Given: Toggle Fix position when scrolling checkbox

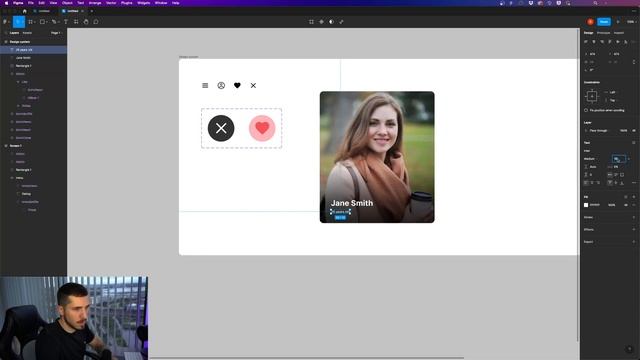Looking at the screenshot, I should (x=586, y=110).
